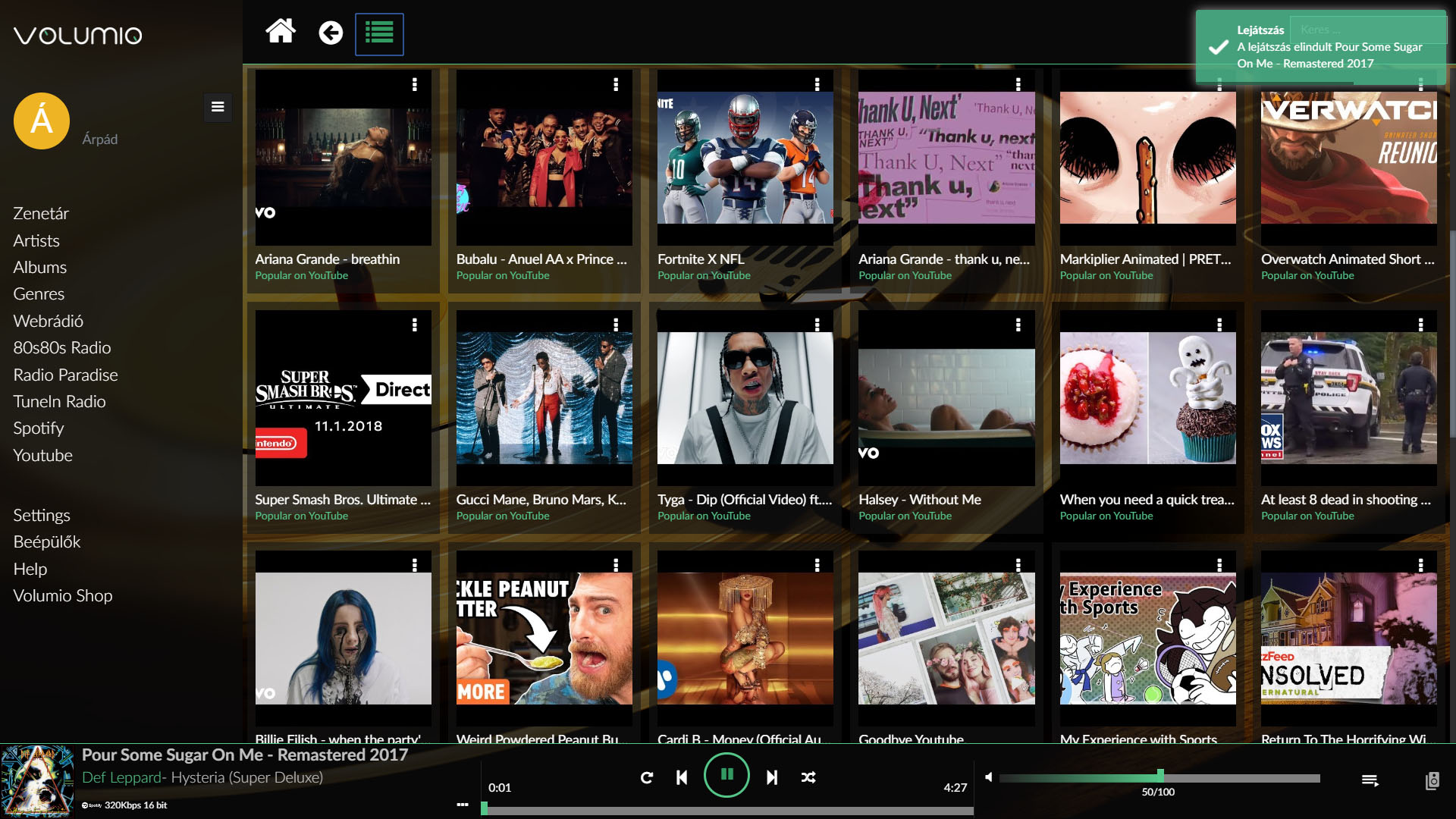Open Beépülők plugins page
Viewport: 1456px width, 819px height.
(x=47, y=541)
